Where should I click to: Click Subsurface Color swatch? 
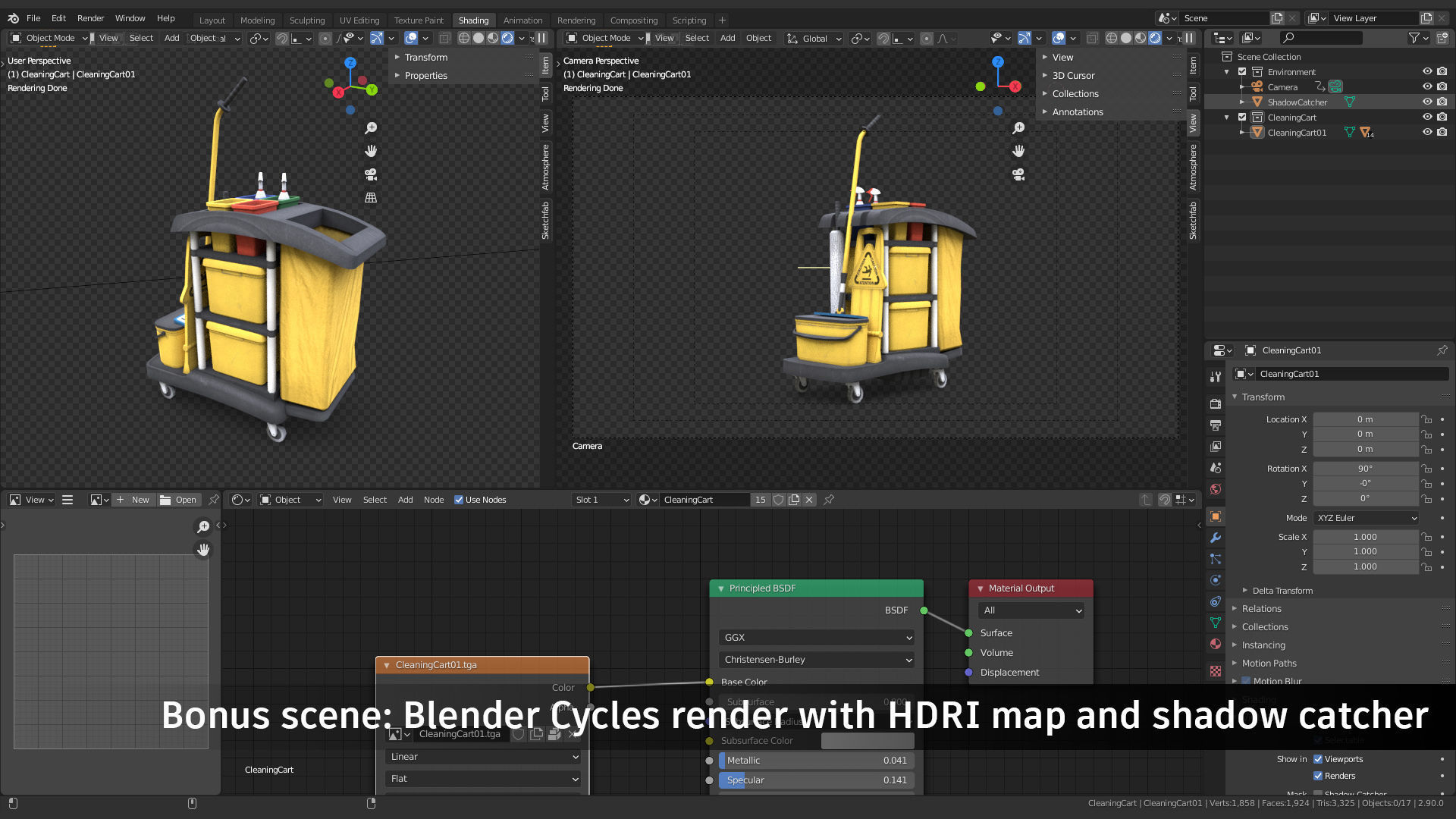pos(868,741)
